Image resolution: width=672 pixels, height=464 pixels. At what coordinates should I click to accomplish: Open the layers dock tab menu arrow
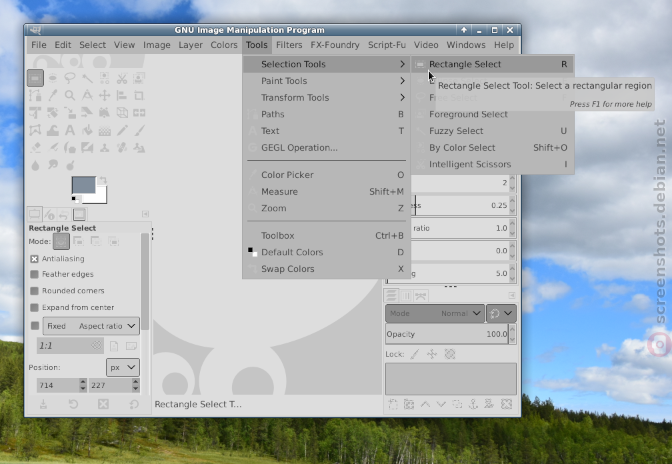click(x=512, y=296)
